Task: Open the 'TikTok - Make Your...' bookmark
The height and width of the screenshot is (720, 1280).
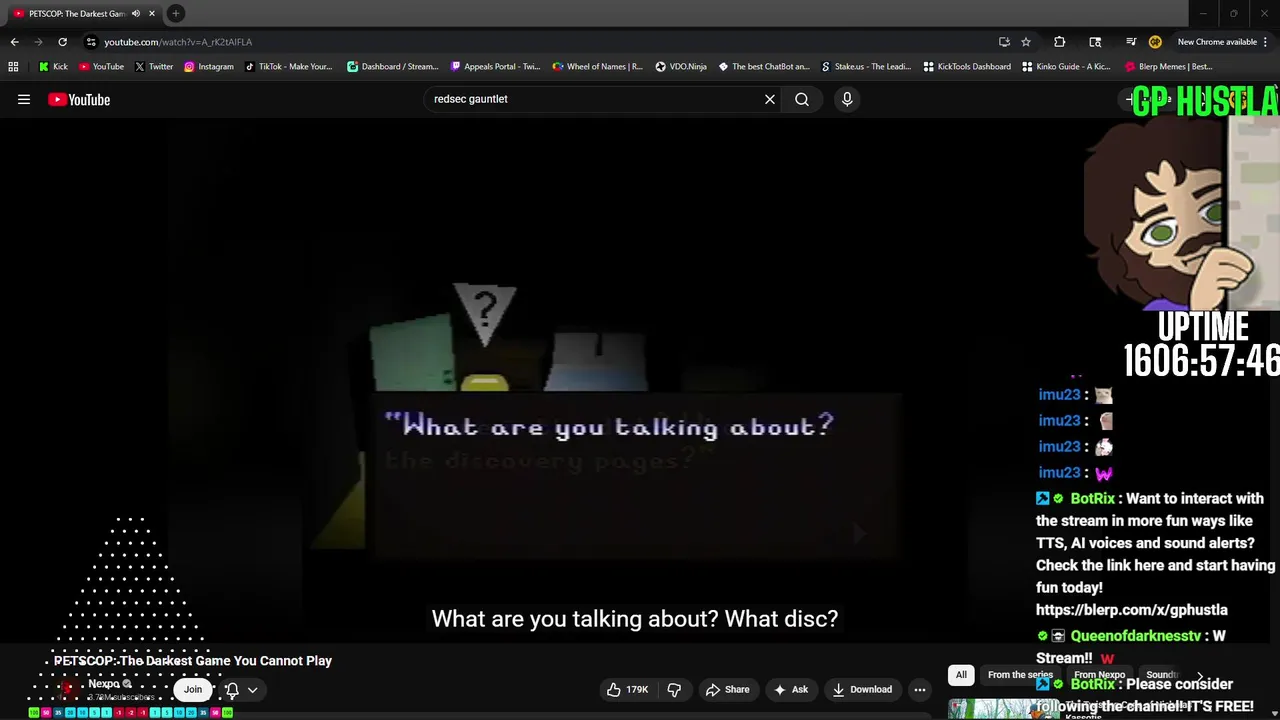Action: pos(288,67)
